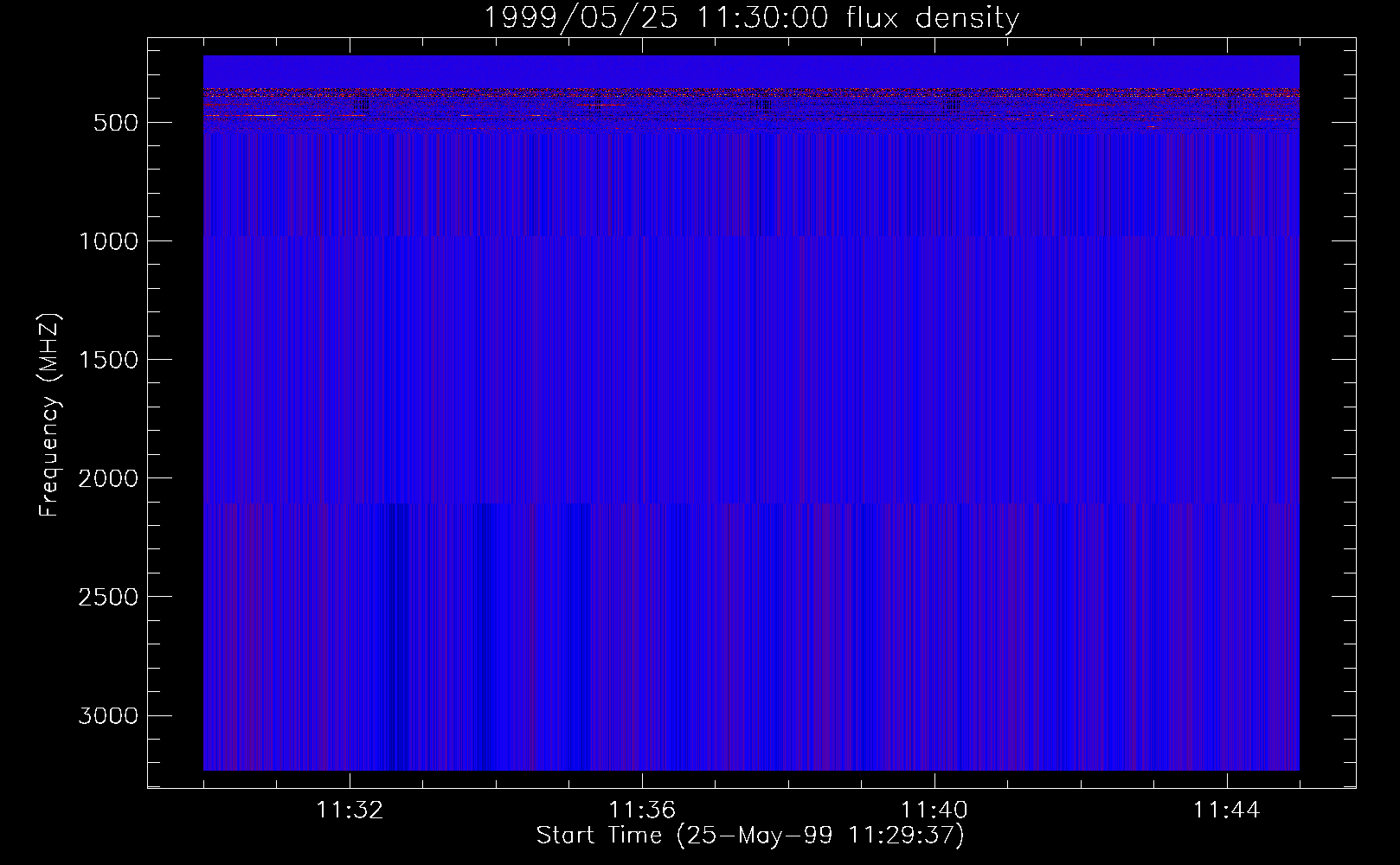Select the 3000 frequency tick label
Screen dimensions: 1400x865
(x=108, y=715)
